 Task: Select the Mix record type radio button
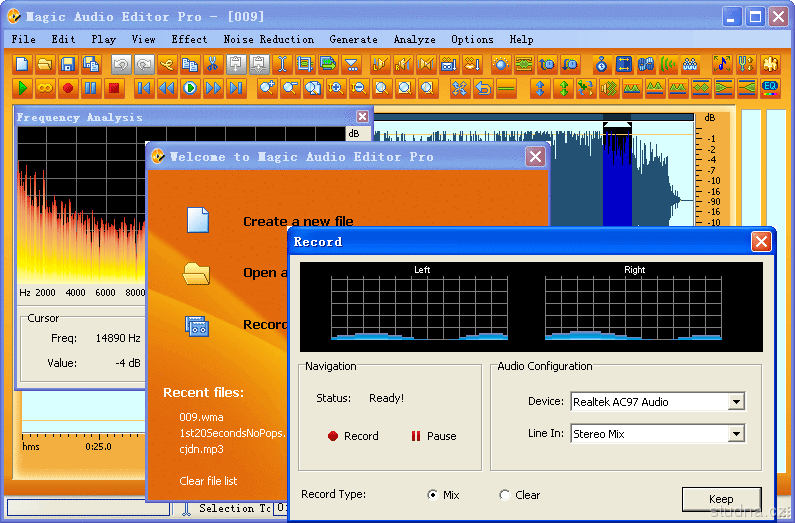pyautogui.click(x=432, y=495)
